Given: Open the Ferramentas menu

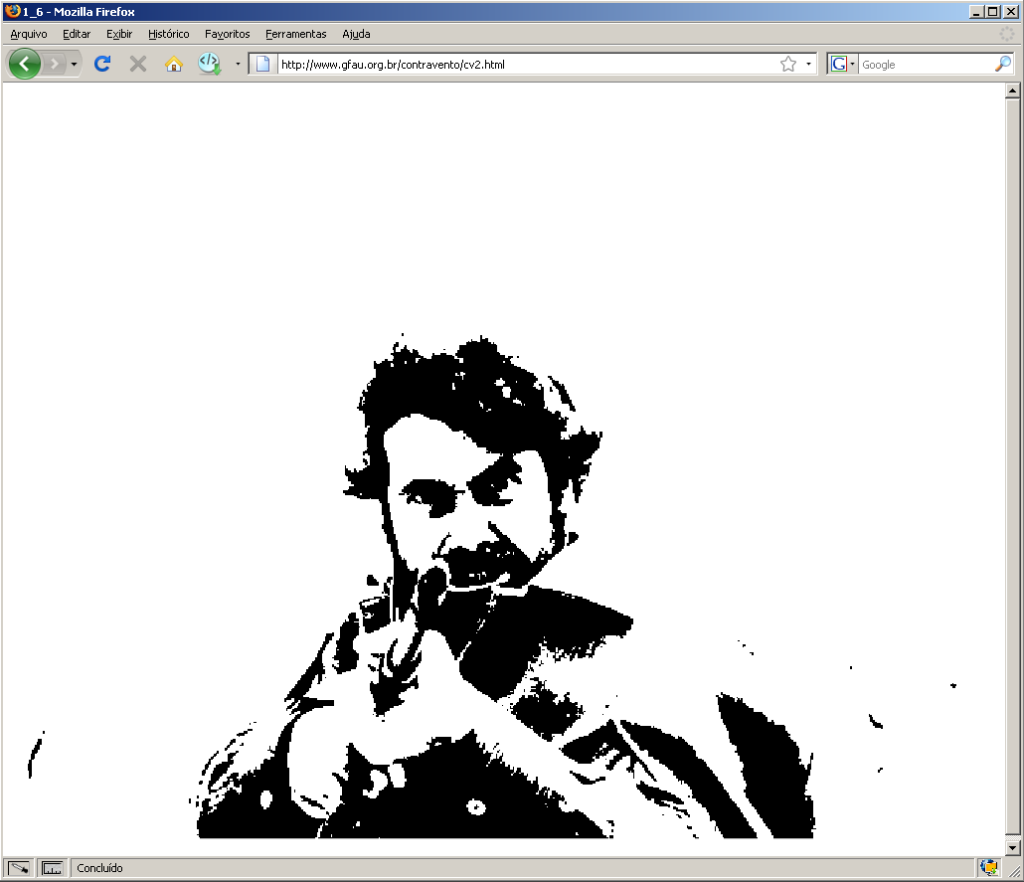Looking at the screenshot, I should [296, 34].
